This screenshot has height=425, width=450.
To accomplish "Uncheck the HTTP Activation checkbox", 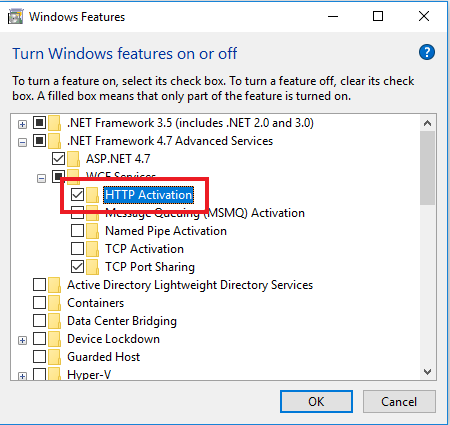I will [x=77, y=195].
